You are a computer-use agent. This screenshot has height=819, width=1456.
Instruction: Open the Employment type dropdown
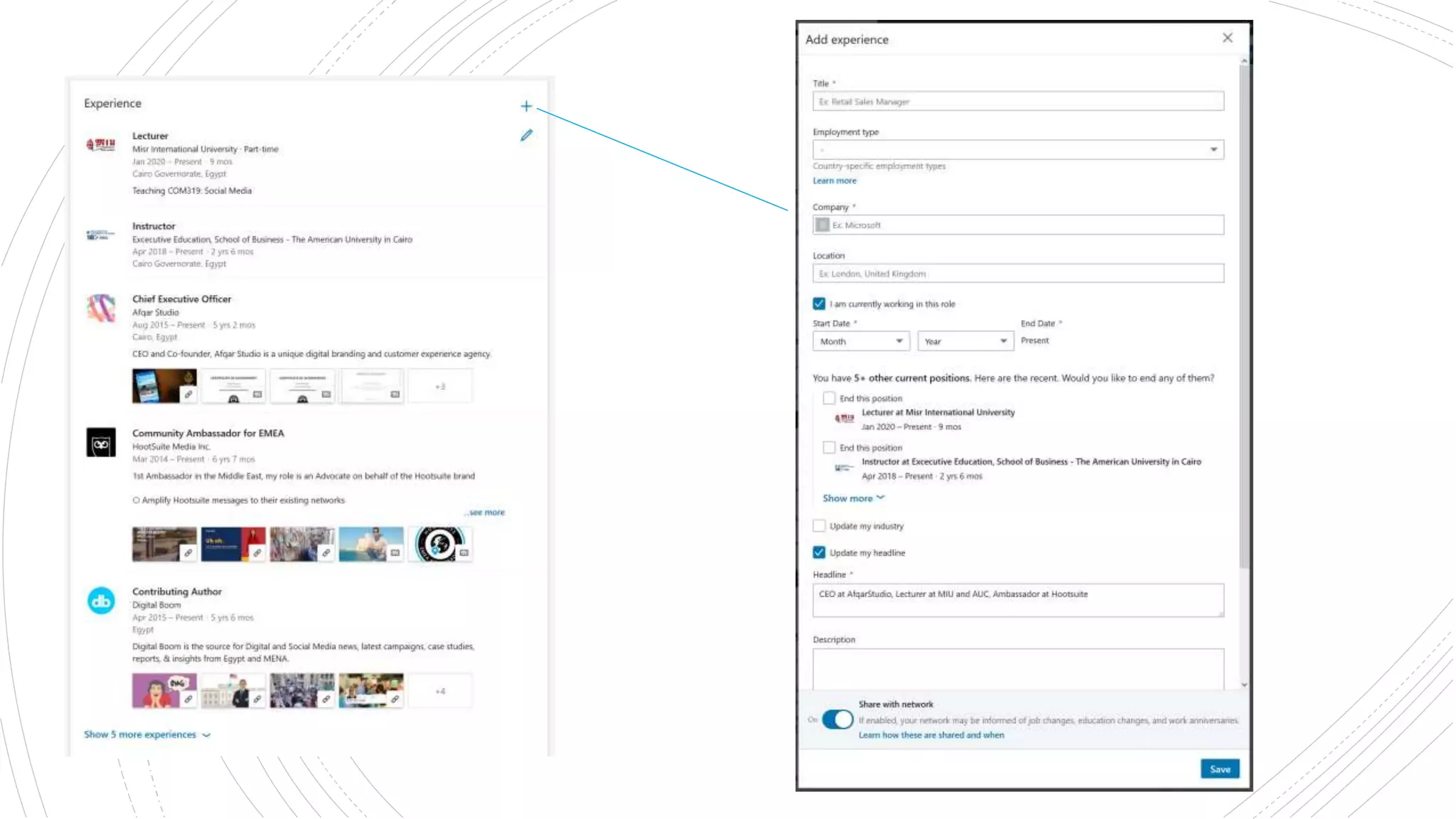point(1018,149)
